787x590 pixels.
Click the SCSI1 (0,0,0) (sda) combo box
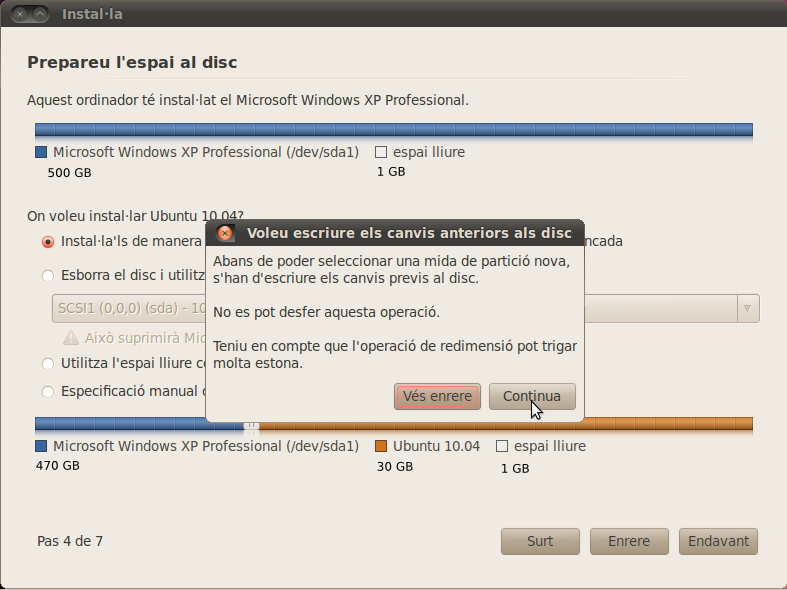pyautogui.click(x=406, y=309)
